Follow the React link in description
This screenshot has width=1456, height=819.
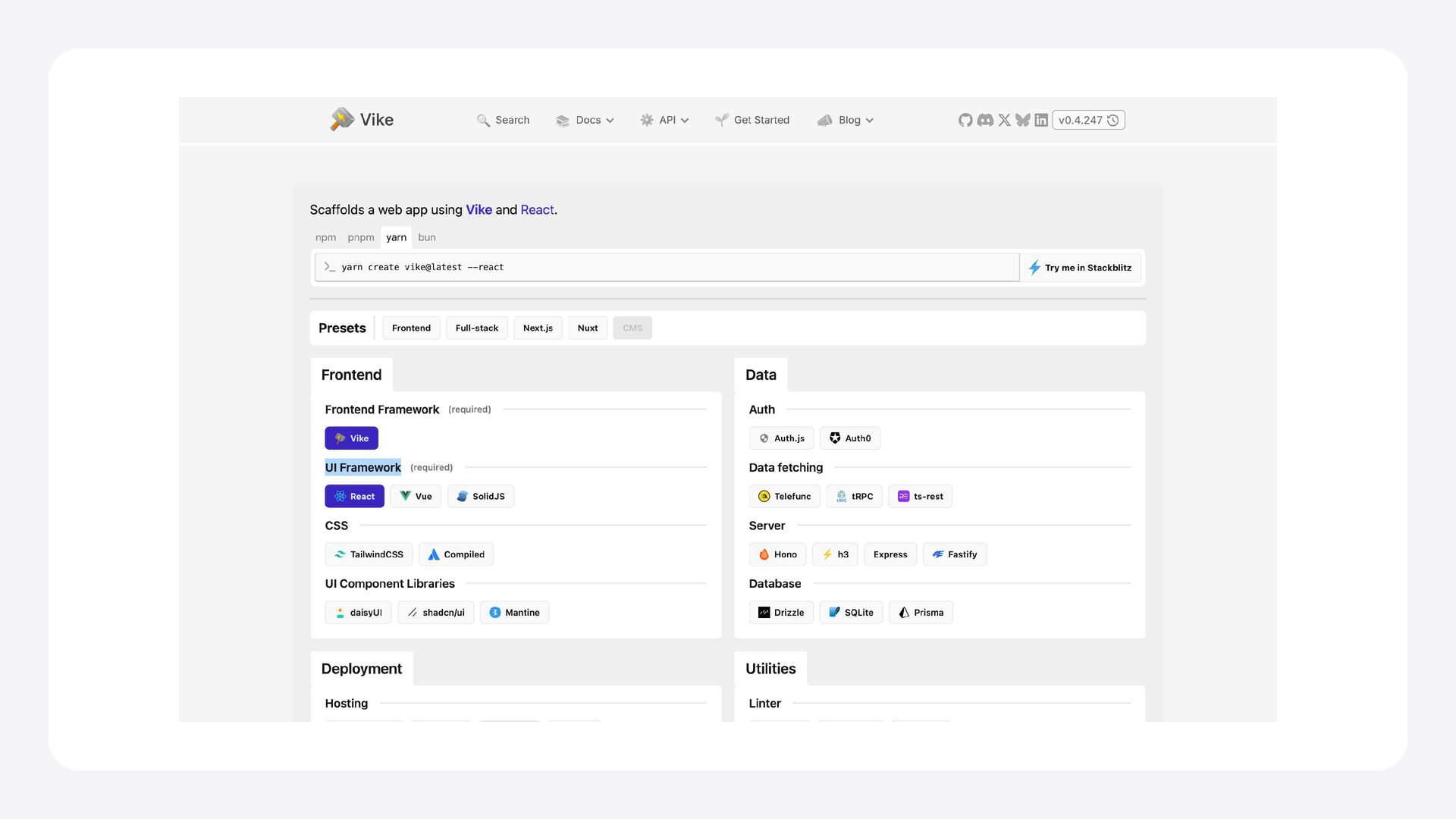pos(537,210)
